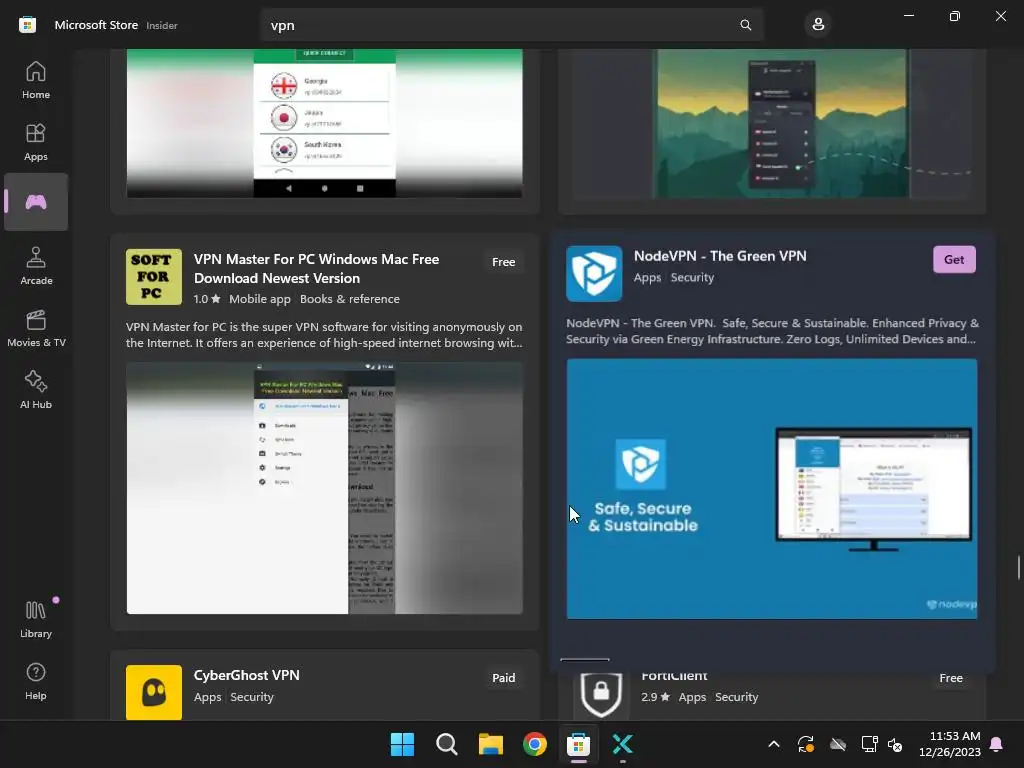Viewport: 1024px width, 768px height.
Task: Click NodeVPN Safe, Secure & Sustainable banner
Action: pos(771,488)
